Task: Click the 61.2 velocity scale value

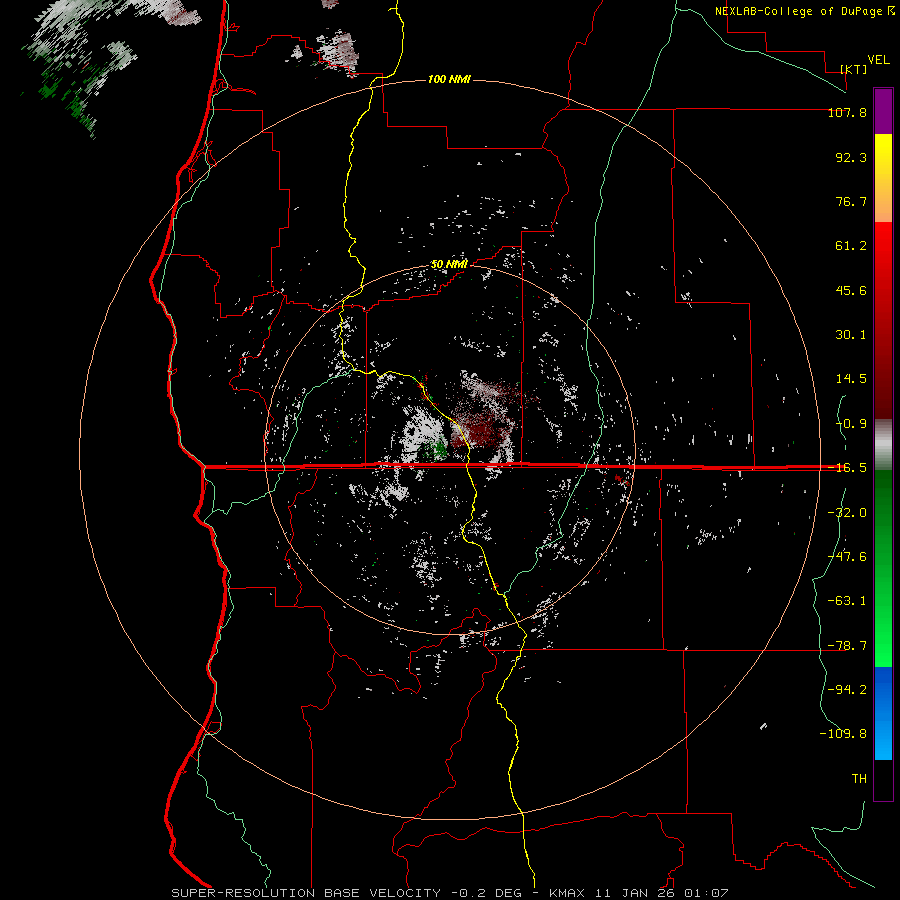Action: tap(851, 246)
